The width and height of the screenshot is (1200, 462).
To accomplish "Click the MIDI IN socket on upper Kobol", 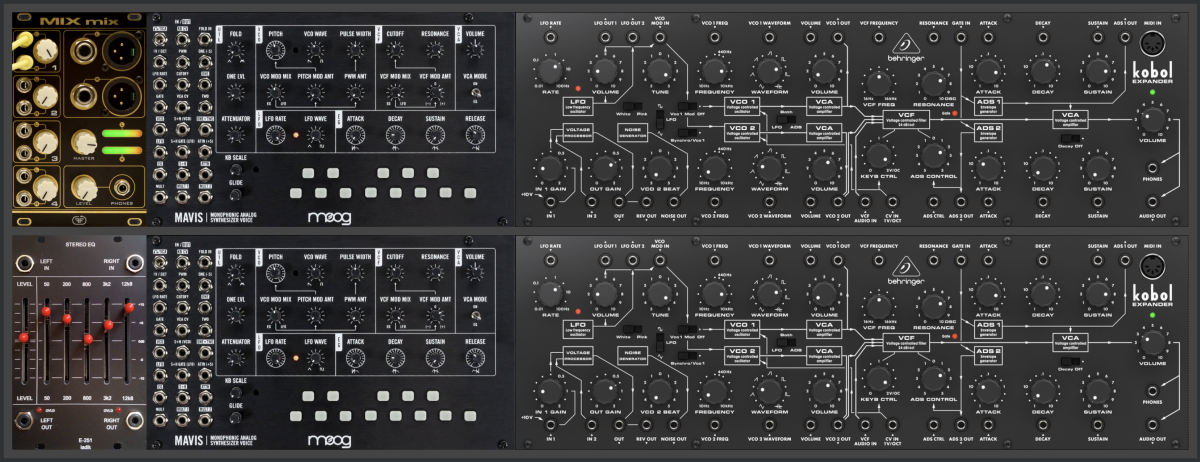I will pos(1154,45).
